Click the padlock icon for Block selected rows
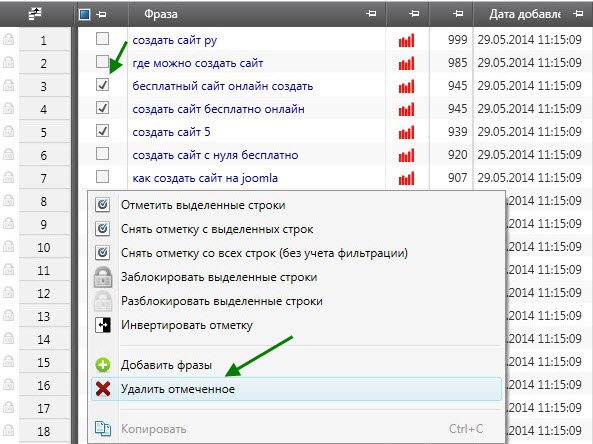 coord(103,277)
